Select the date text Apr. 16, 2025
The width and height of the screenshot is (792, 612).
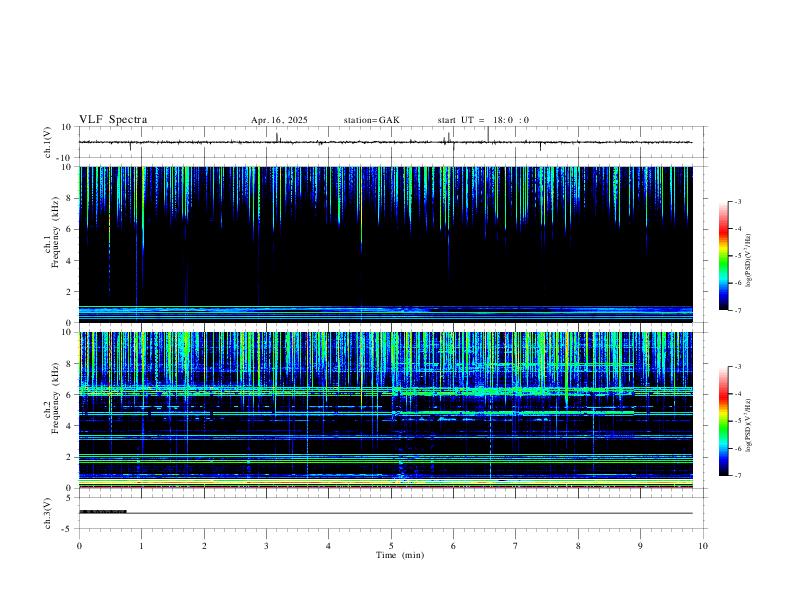[279, 120]
